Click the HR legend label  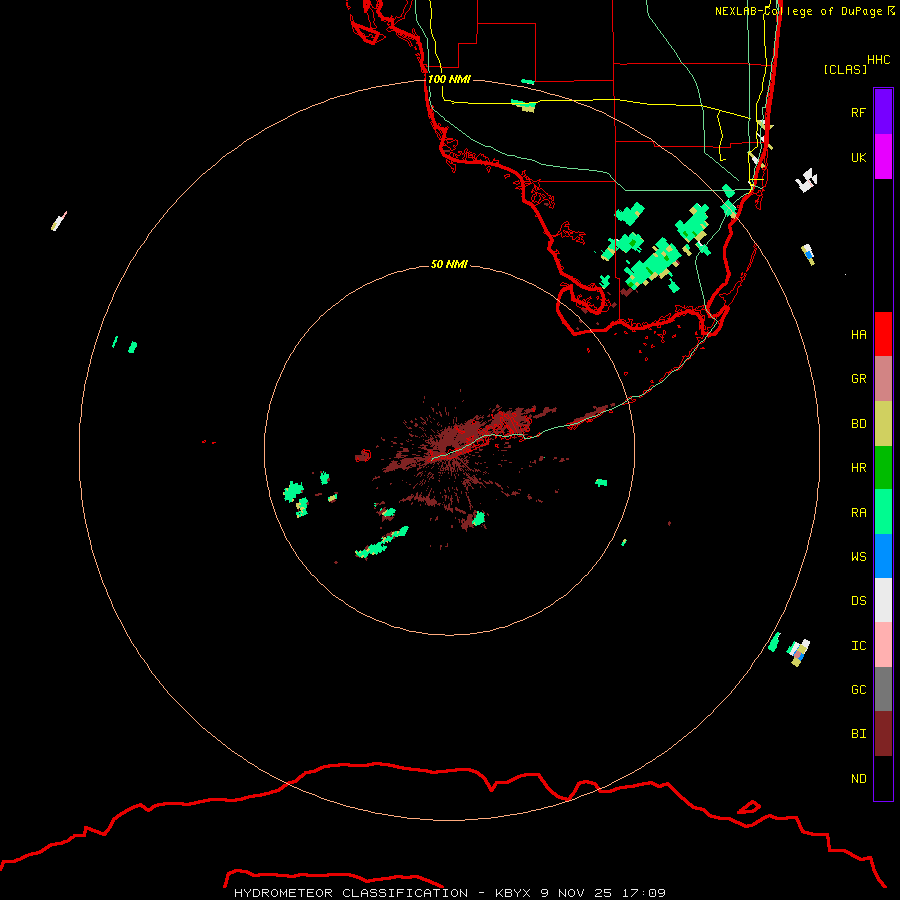coord(858,468)
